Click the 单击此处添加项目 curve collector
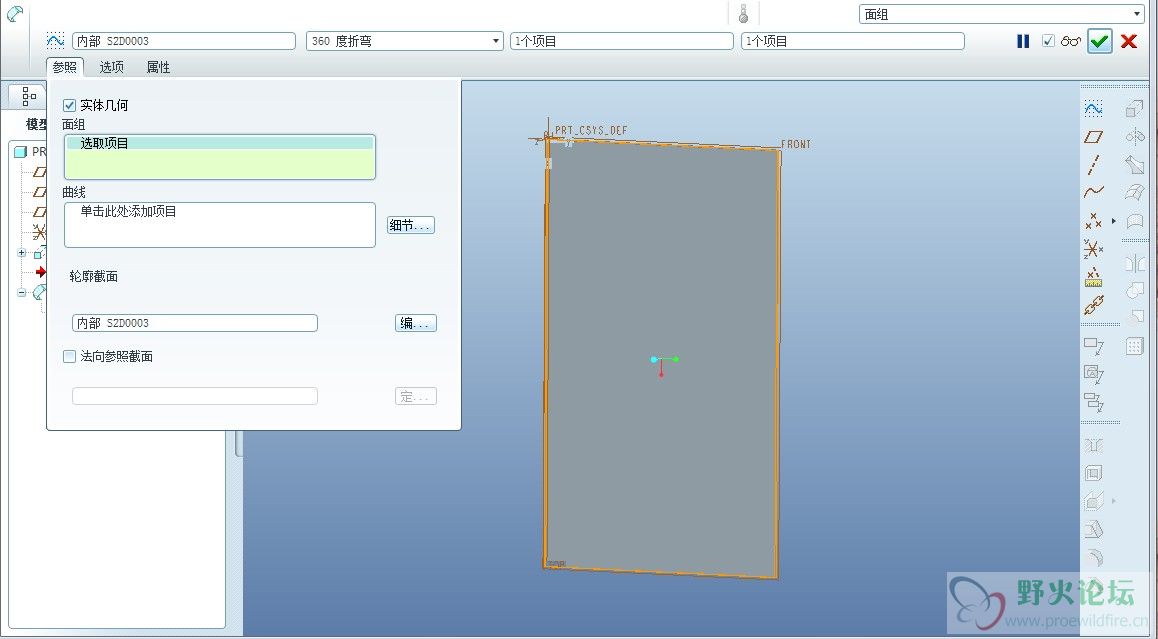The image size is (1158, 639). [220, 225]
